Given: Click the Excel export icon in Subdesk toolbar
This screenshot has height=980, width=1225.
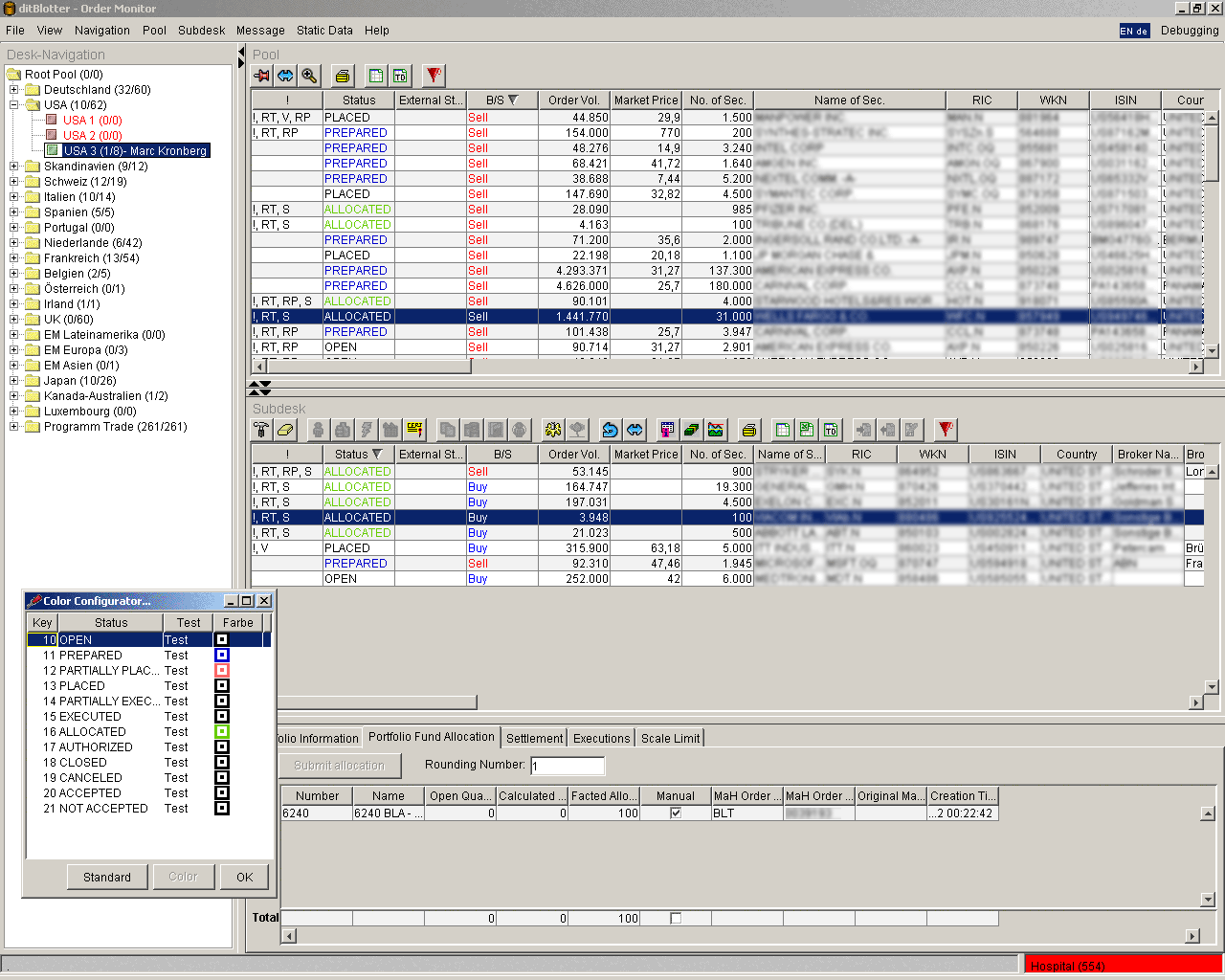Looking at the screenshot, I should point(807,430).
